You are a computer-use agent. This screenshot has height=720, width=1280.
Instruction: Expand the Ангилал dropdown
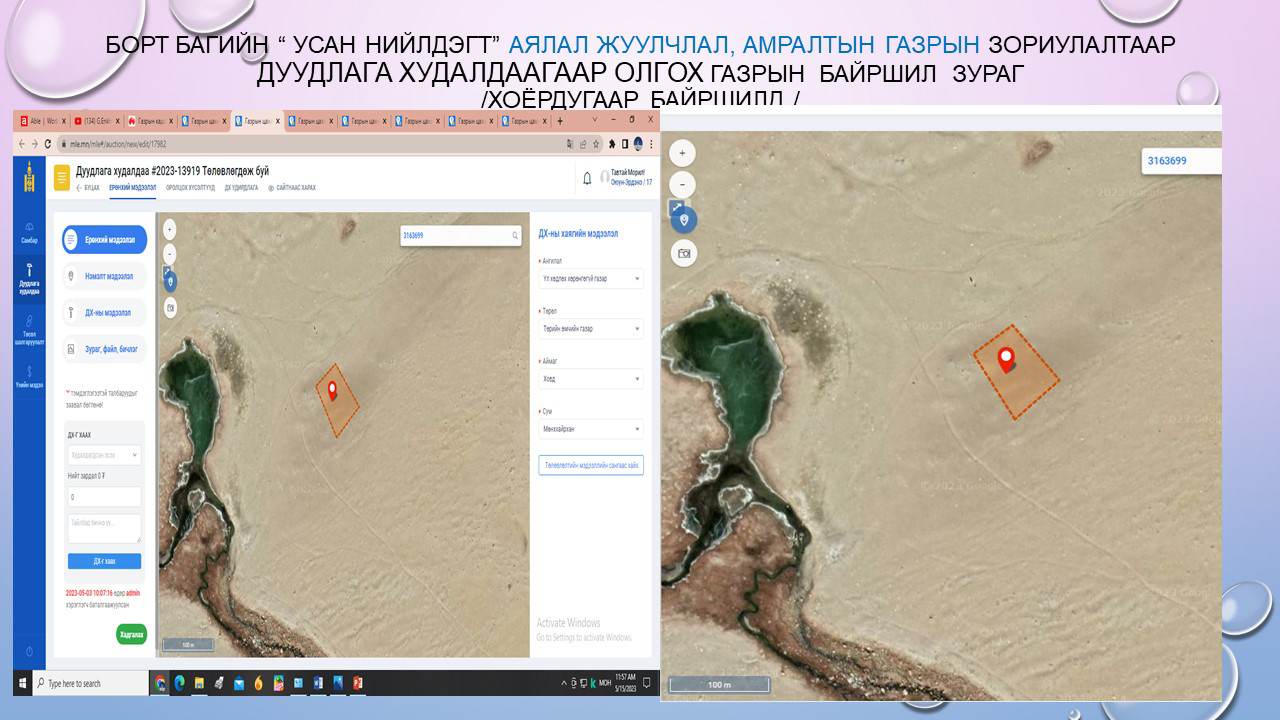tap(591, 278)
